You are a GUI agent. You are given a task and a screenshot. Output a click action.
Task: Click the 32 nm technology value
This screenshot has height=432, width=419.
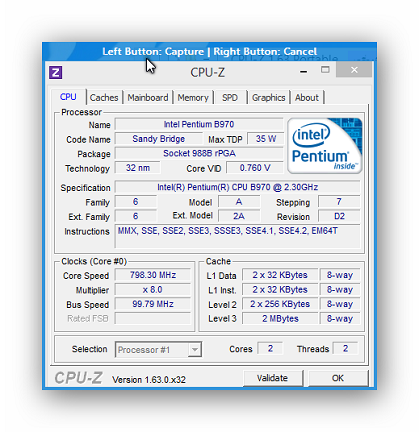(138, 168)
